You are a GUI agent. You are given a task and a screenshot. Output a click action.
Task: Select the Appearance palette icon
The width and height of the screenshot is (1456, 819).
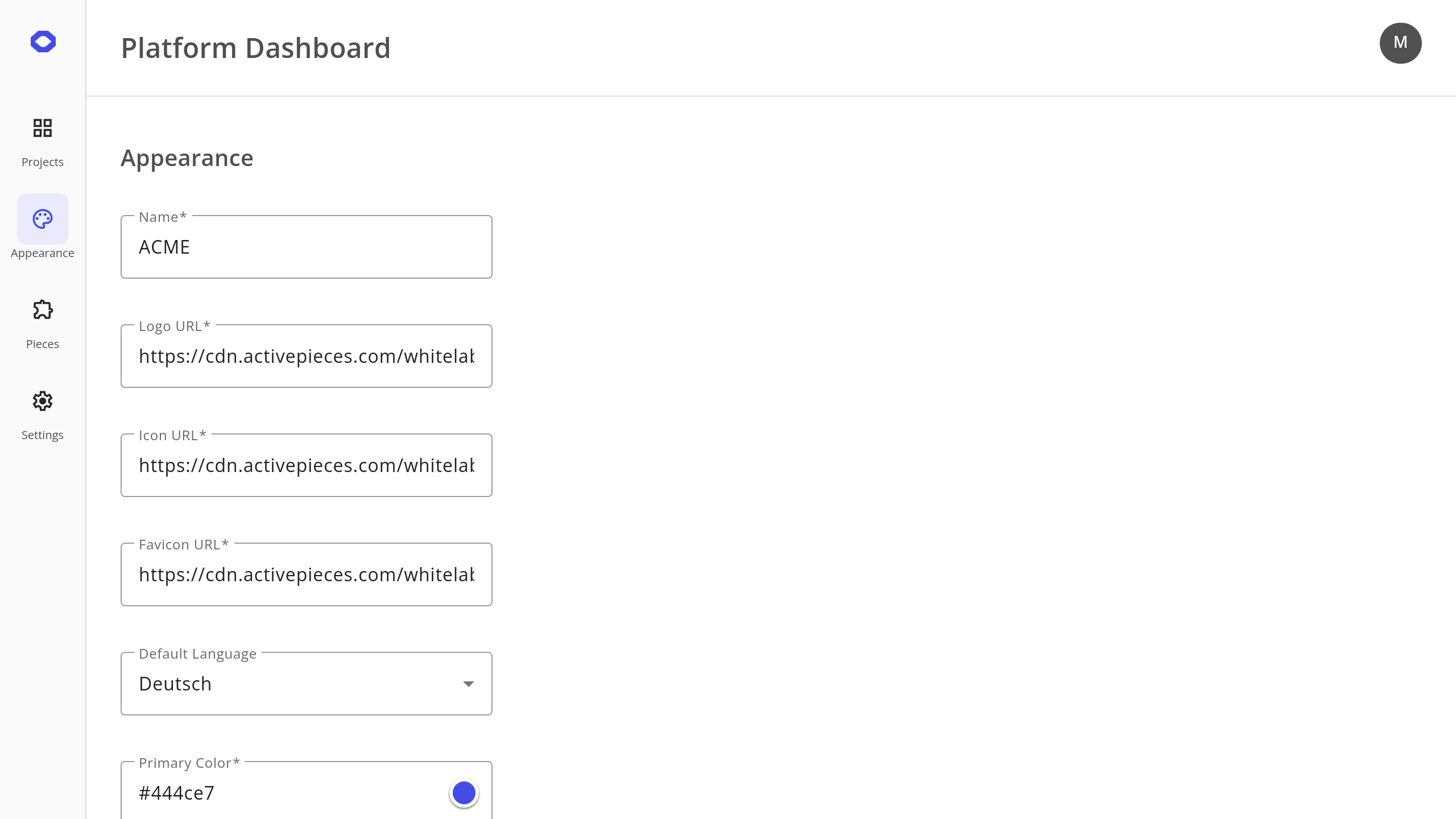(x=43, y=219)
